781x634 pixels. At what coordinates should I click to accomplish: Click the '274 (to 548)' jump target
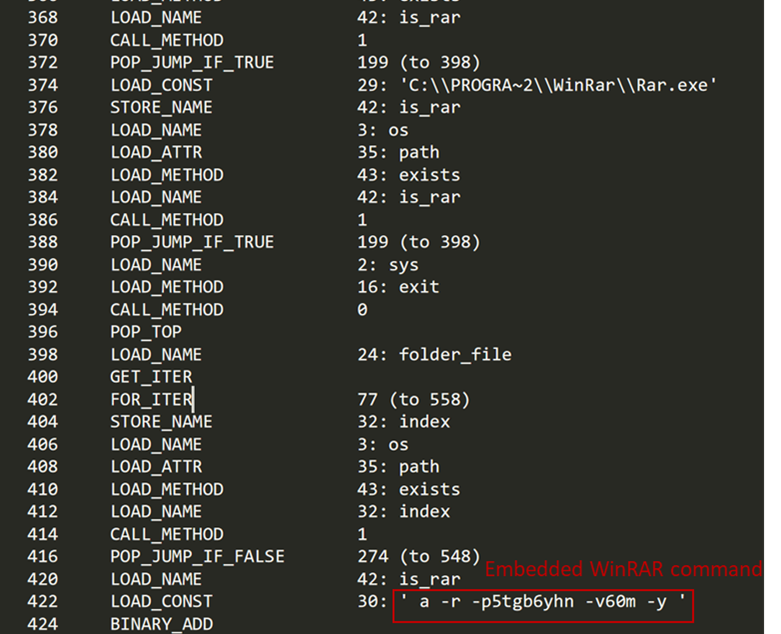click(419, 557)
